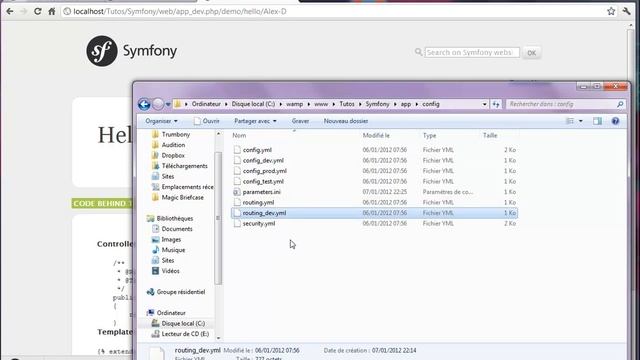Click Tutos in the Explorer breadcrumb

[x=347, y=104]
